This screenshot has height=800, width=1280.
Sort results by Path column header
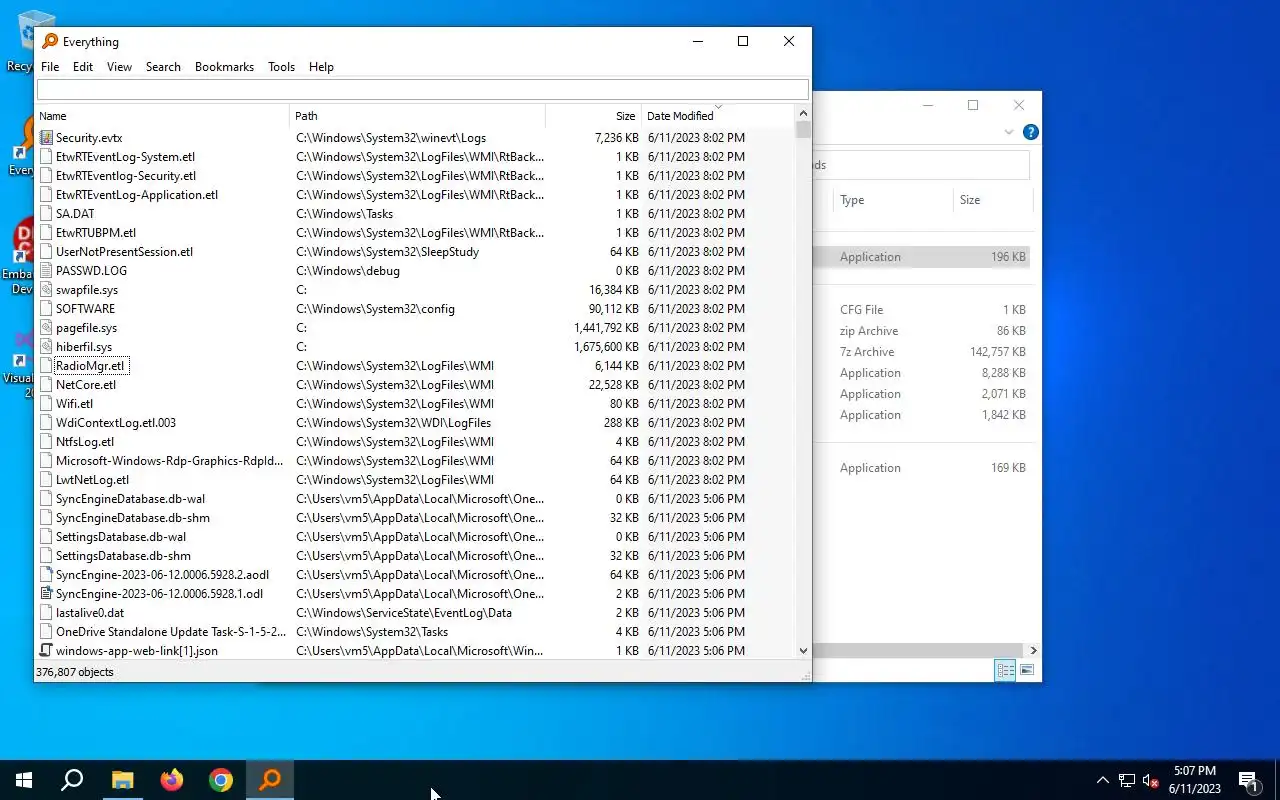tap(418, 116)
